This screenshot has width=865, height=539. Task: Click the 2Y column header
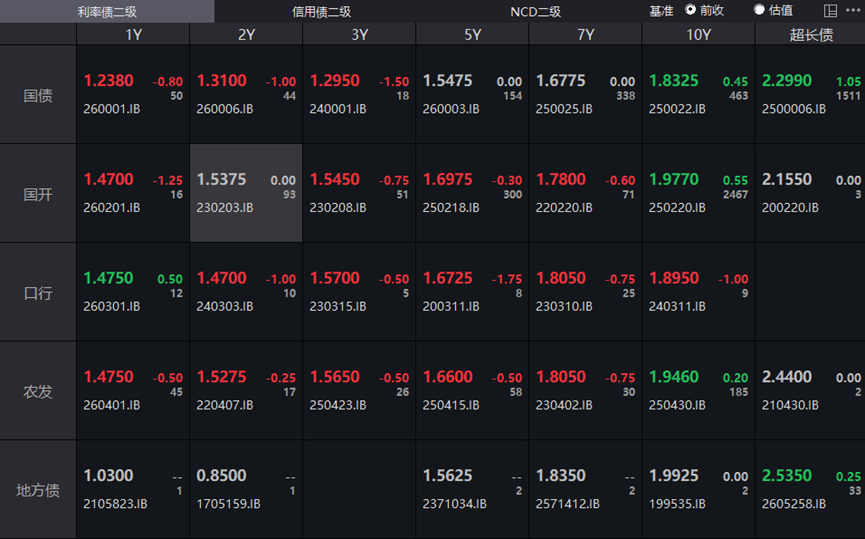246,34
